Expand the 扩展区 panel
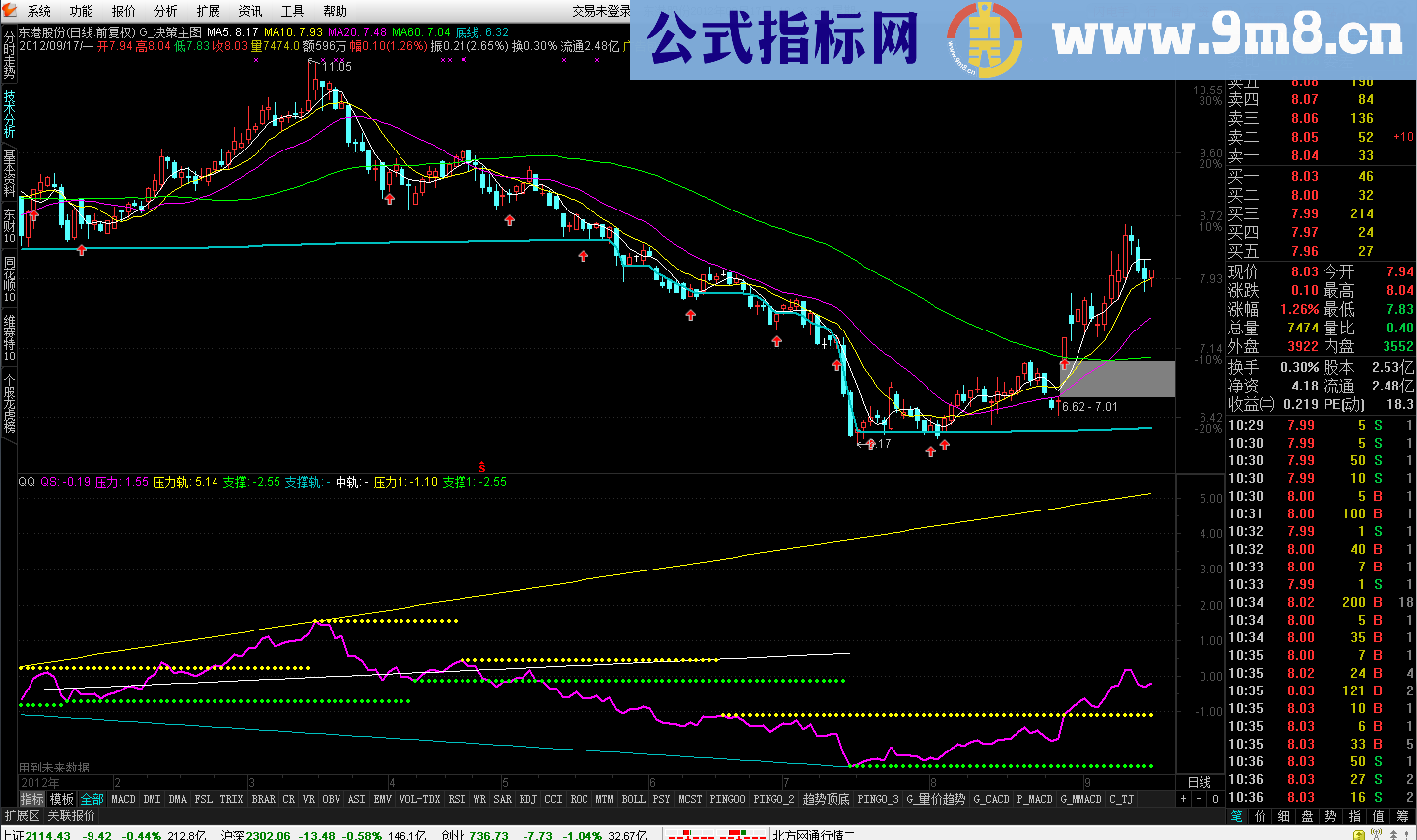The image size is (1417, 840). click(22, 815)
